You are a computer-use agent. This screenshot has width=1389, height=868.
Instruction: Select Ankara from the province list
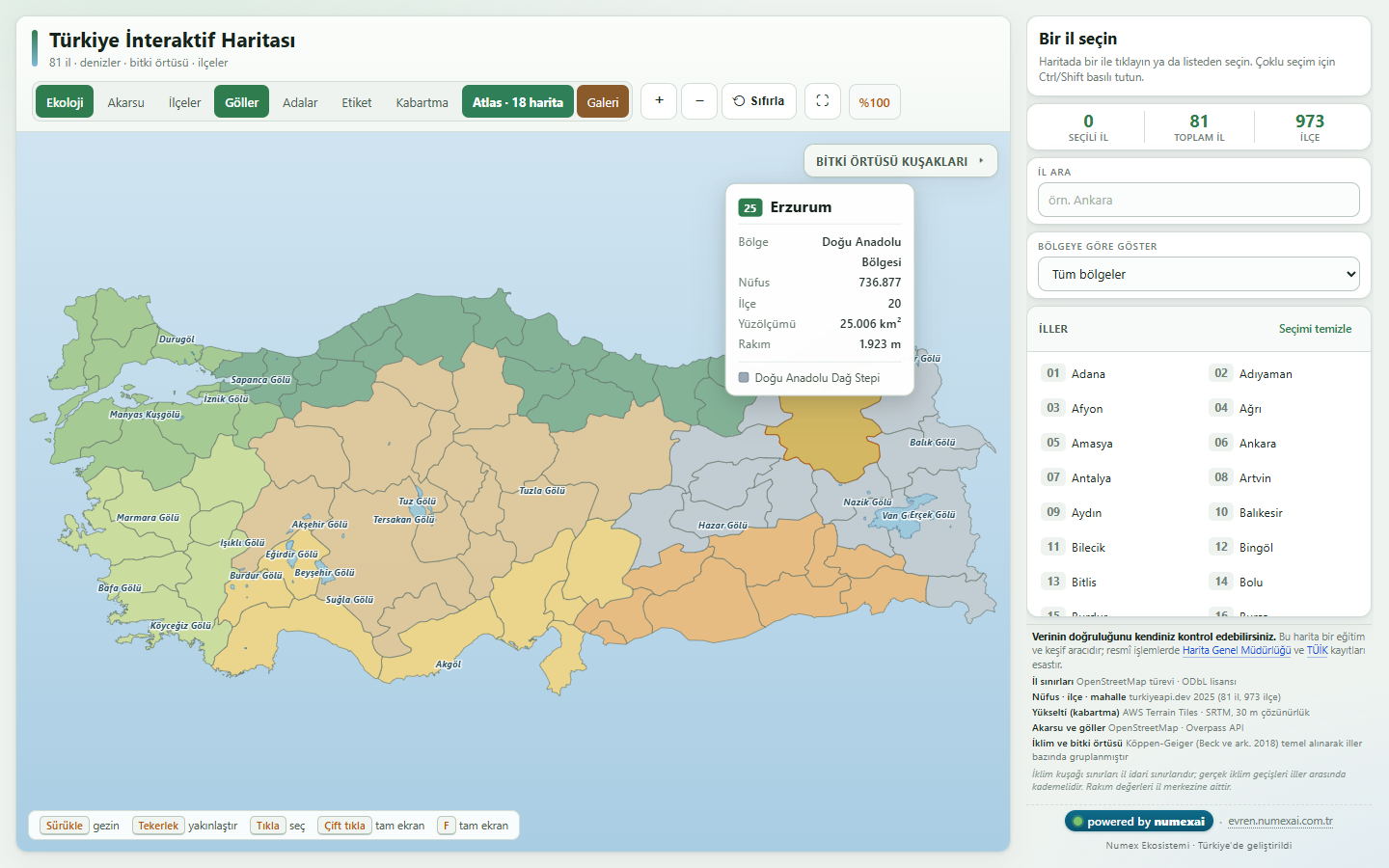(1285, 443)
